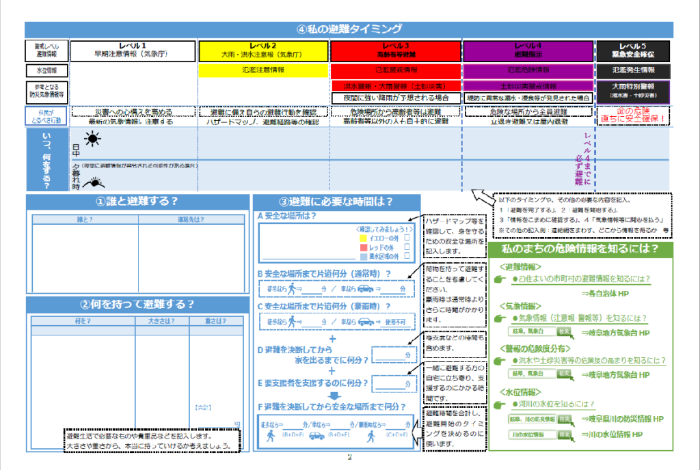Open the 川の防災情報HP link
Image resolution: width=700 pixels, height=470 pixels.
624,420
